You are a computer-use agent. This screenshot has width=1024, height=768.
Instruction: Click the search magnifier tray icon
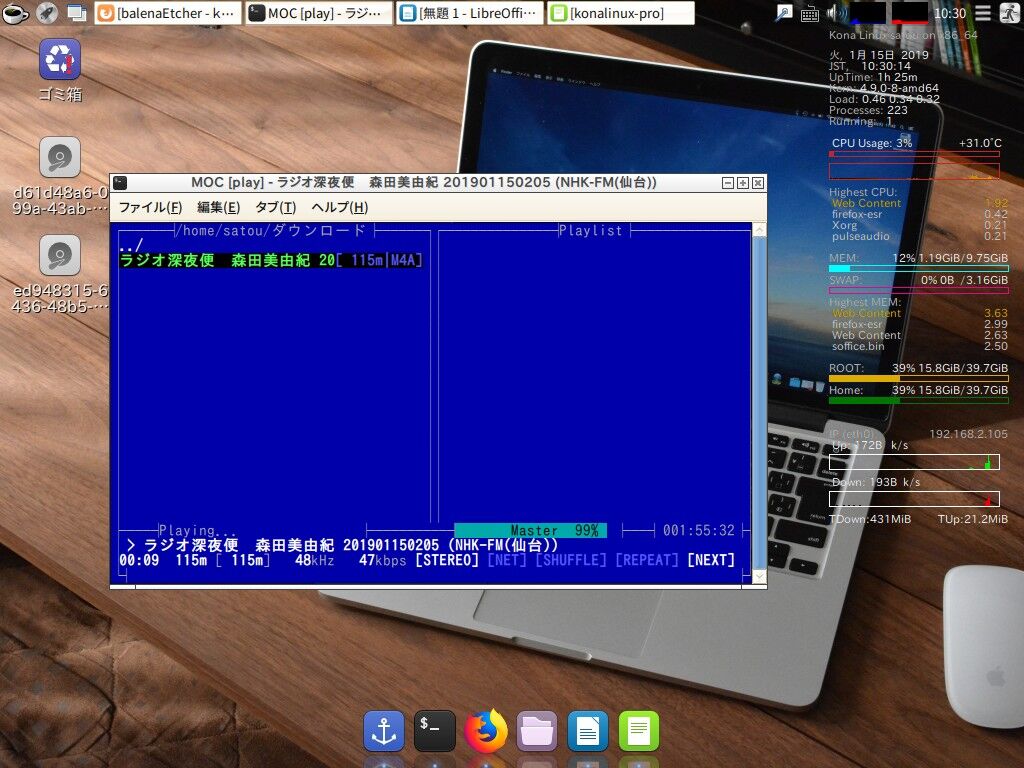point(784,12)
